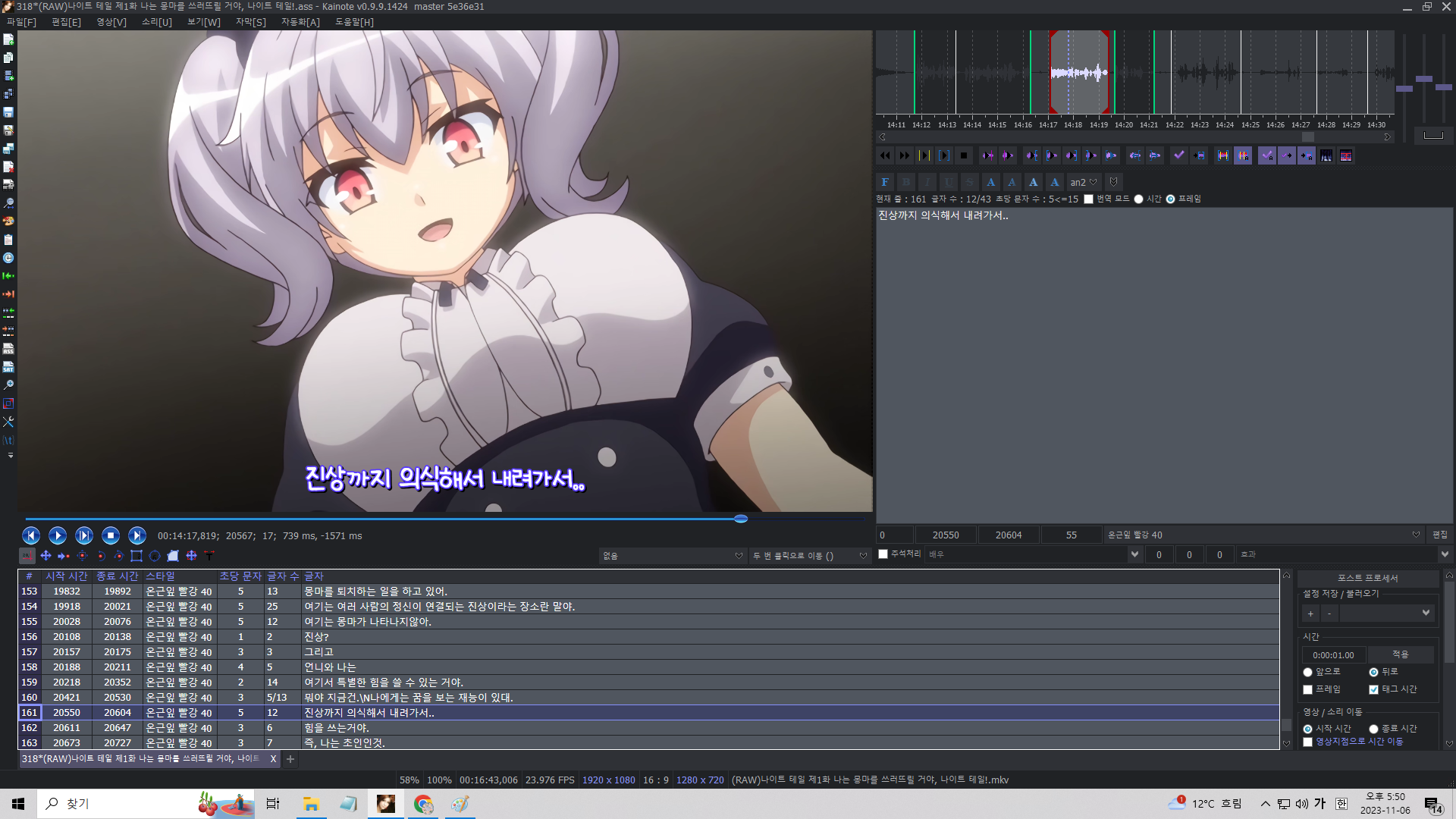
Task: Open 영상[V] menu
Action: [111, 22]
